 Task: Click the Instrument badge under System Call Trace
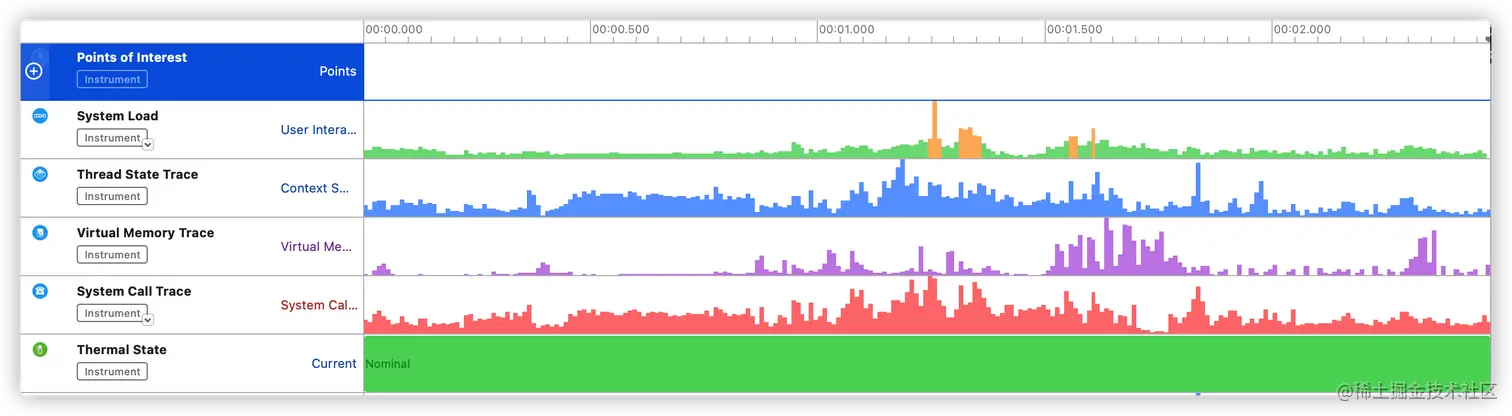(x=112, y=313)
